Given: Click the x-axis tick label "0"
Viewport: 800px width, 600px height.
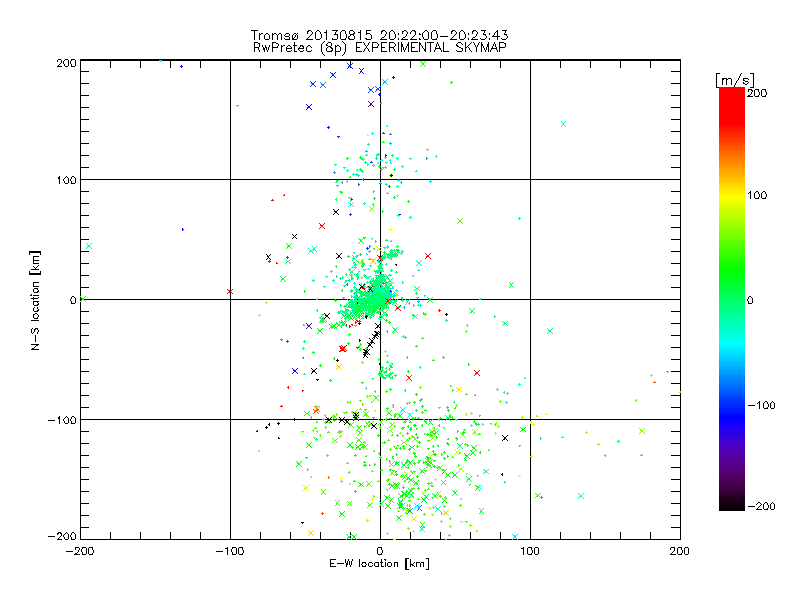Looking at the screenshot, I should click(380, 551).
